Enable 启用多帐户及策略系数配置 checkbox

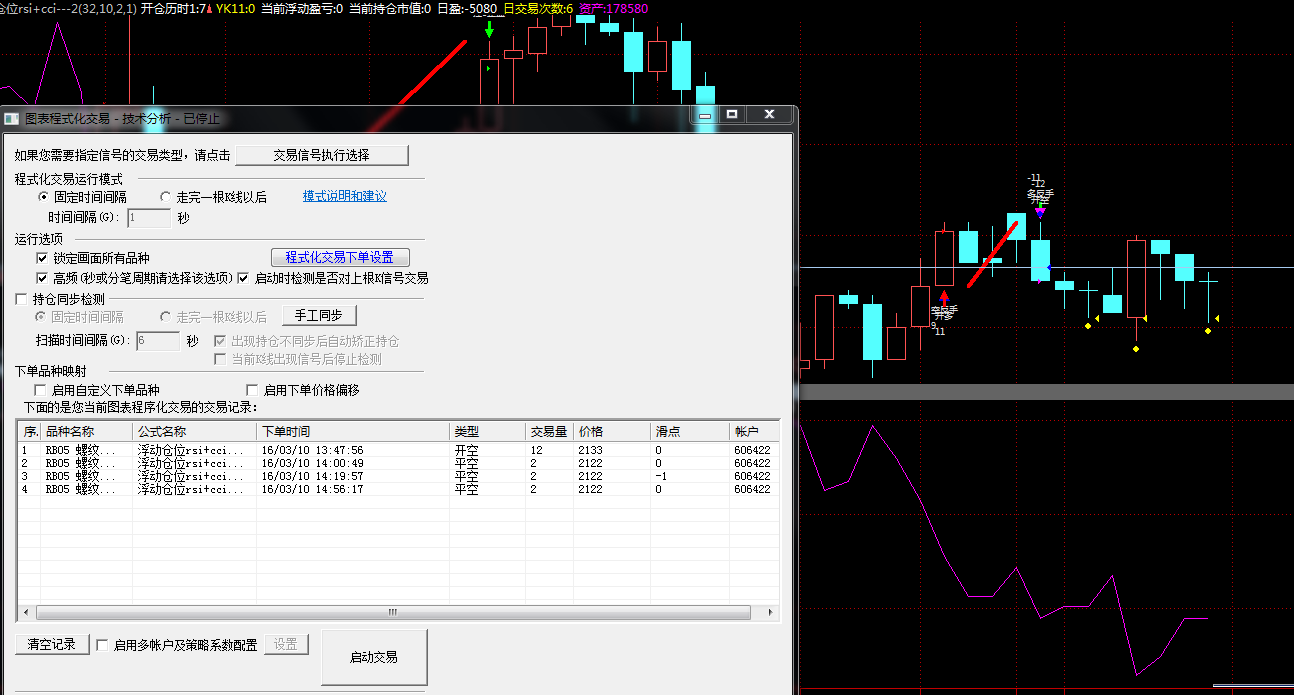click(x=102, y=645)
